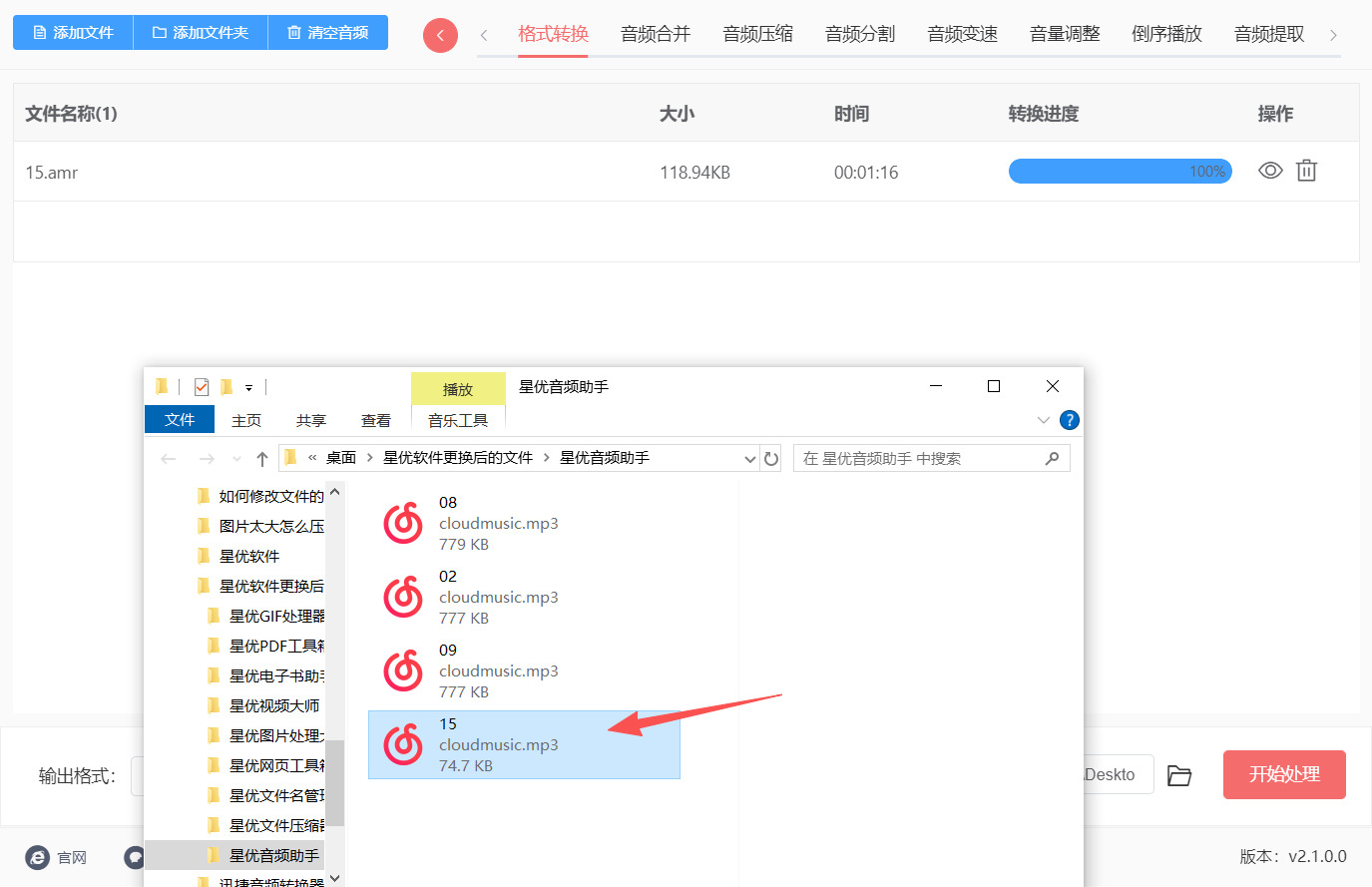This screenshot has height=887, width=1372.
Task: Click the 添加文件 button
Action: tap(73, 33)
